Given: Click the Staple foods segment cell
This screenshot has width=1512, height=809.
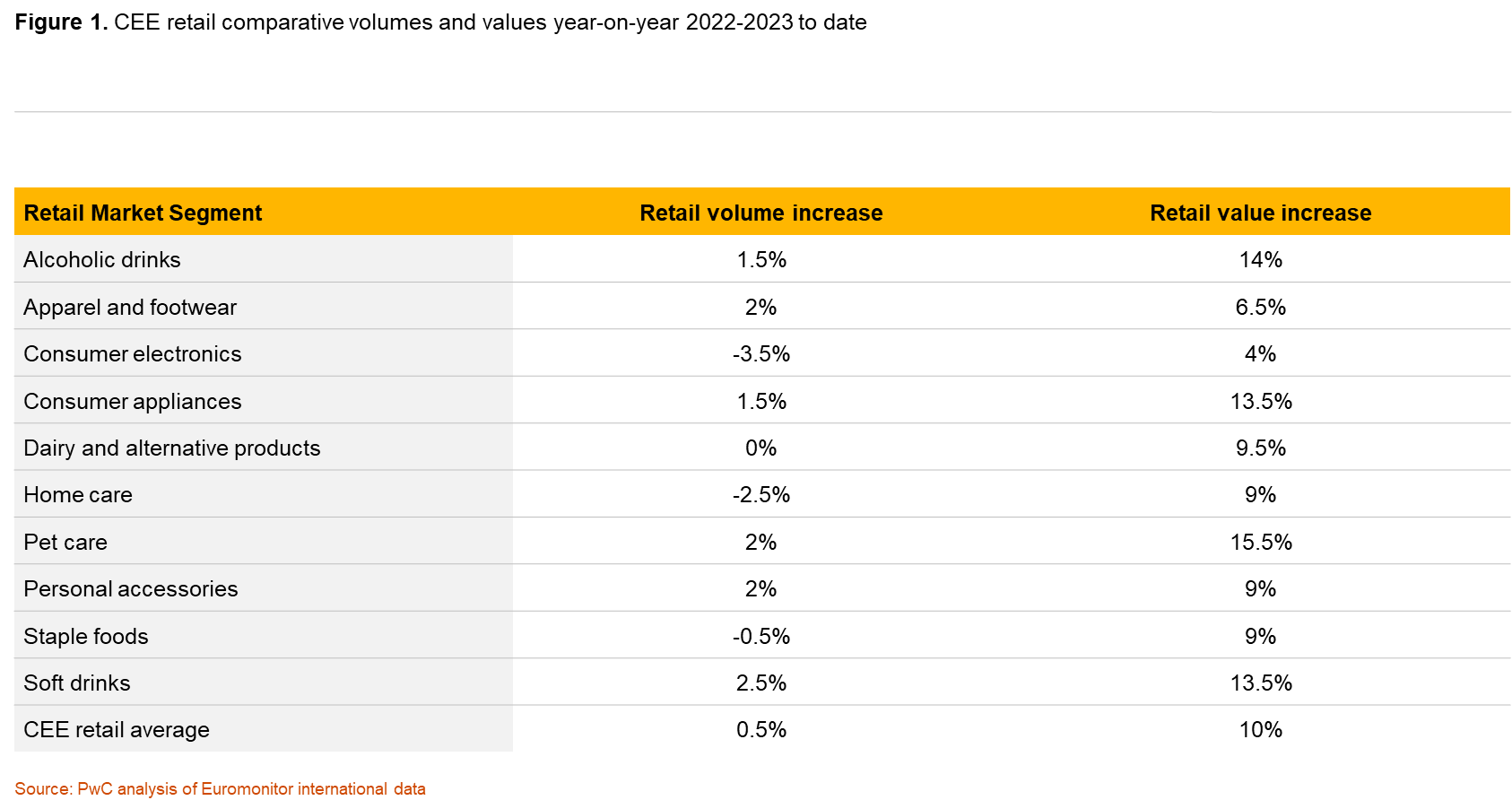Looking at the screenshot, I should pyautogui.click(x=86, y=637).
